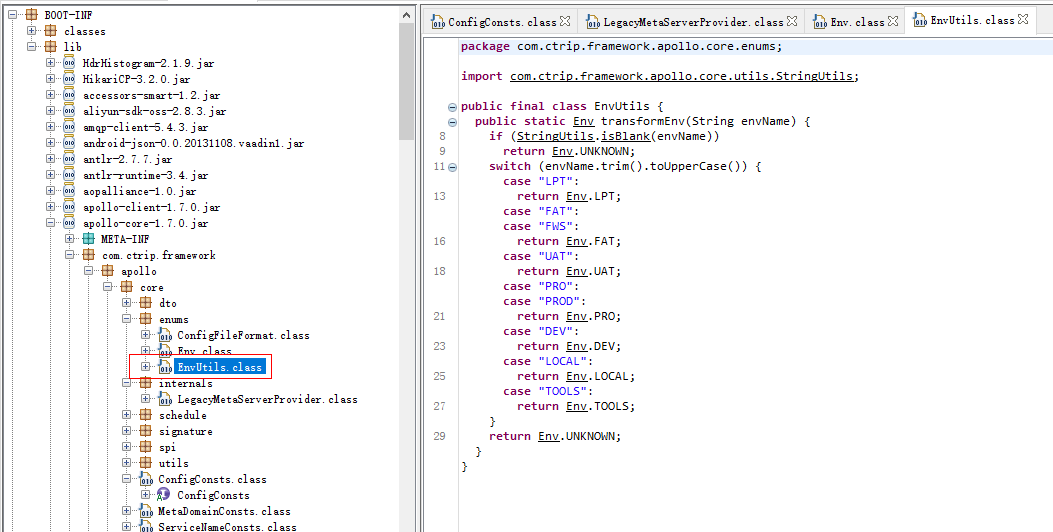Expand the EnvUtils.class node
This screenshot has height=532, width=1053.
click(145, 367)
